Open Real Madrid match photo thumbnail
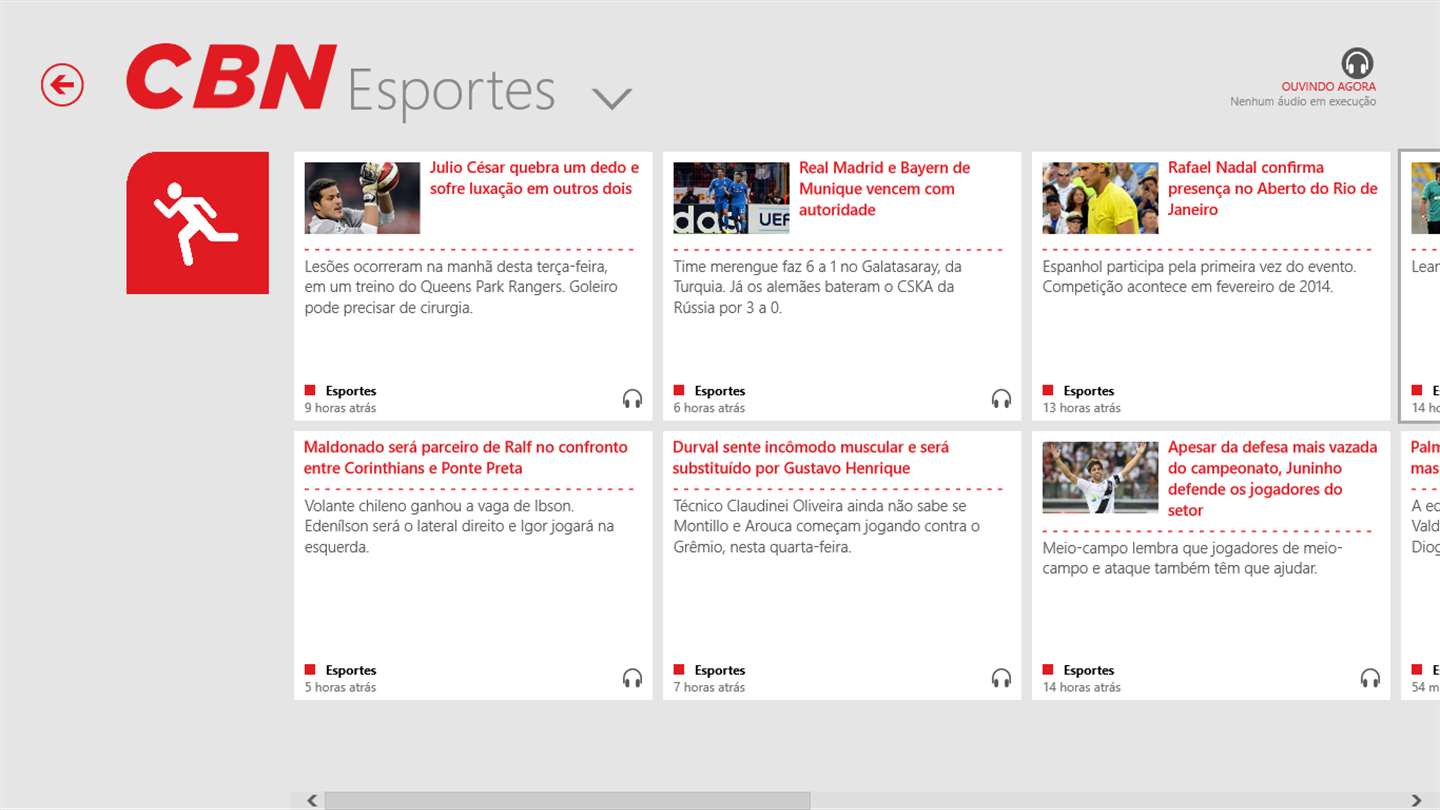 coord(731,198)
